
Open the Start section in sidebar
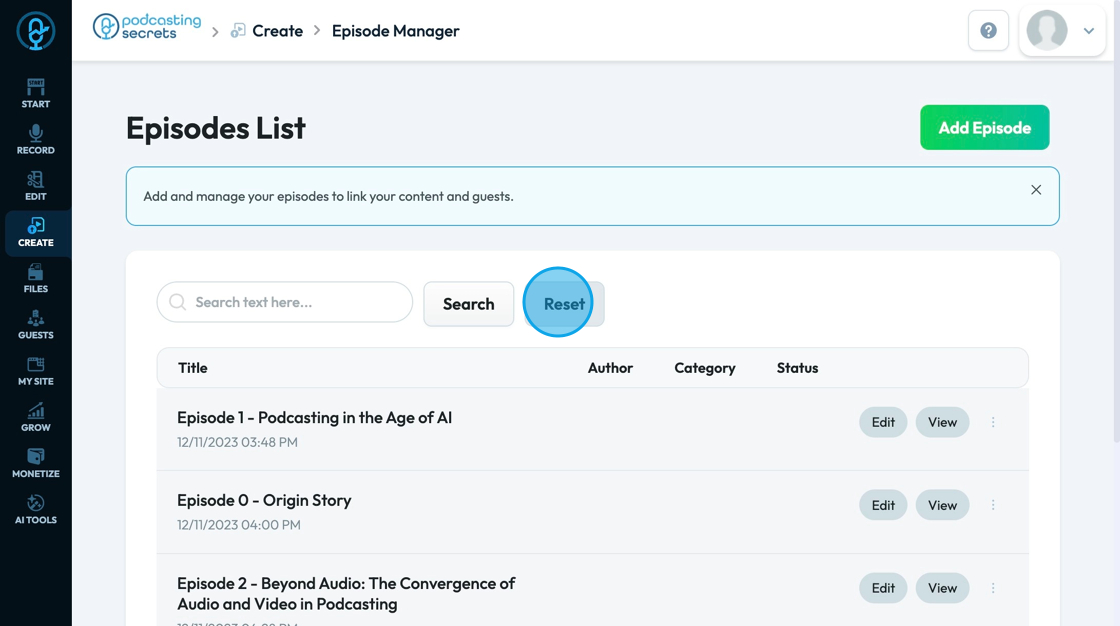(36, 93)
